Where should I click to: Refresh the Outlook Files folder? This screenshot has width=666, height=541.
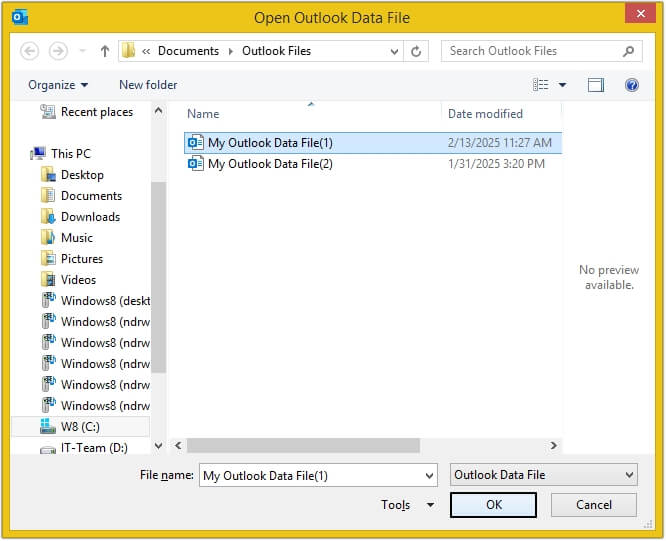point(416,52)
